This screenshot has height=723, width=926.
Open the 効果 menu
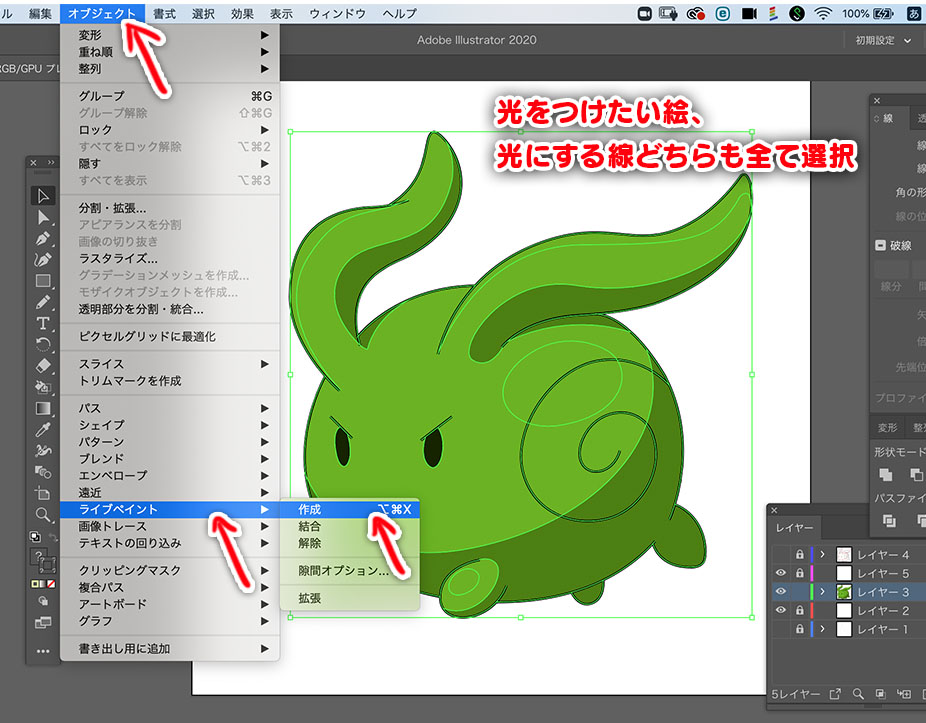coord(242,14)
